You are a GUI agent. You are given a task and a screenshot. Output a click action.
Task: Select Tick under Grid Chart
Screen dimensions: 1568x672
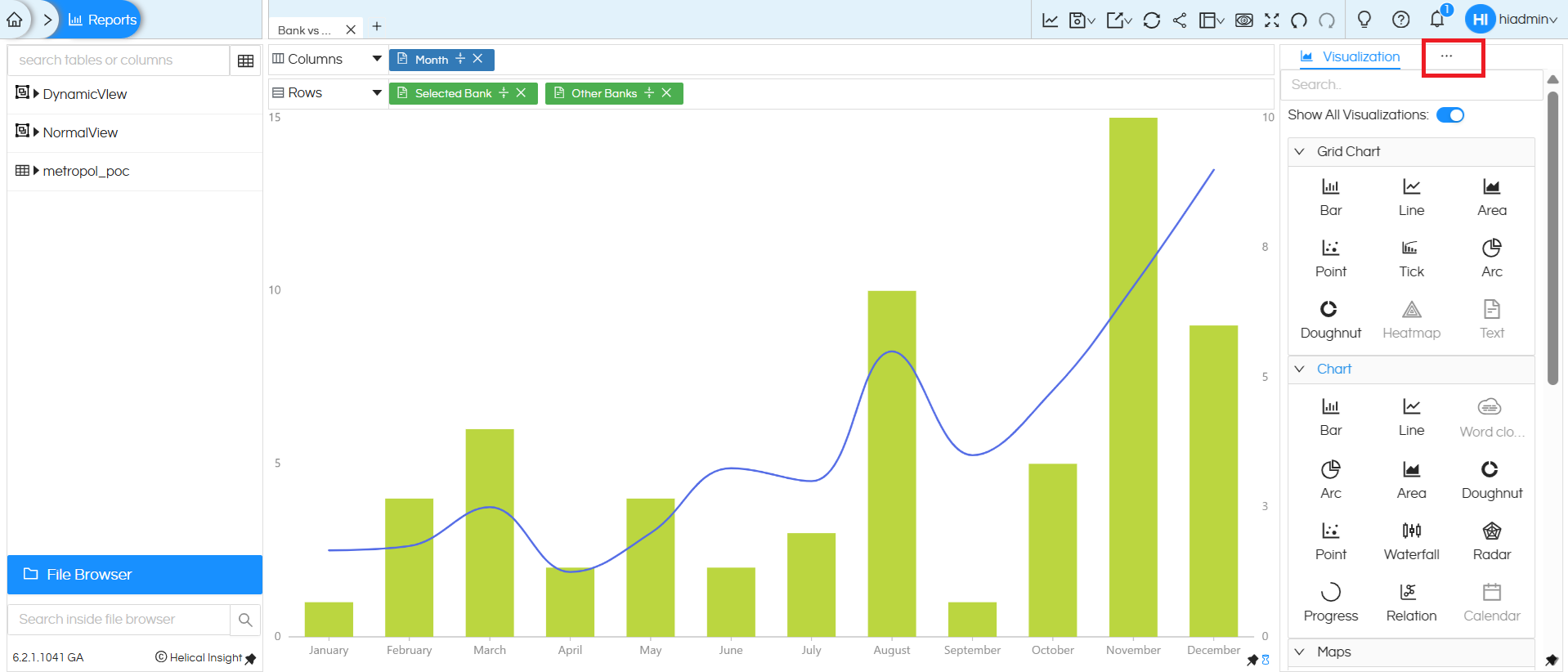click(x=1411, y=258)
